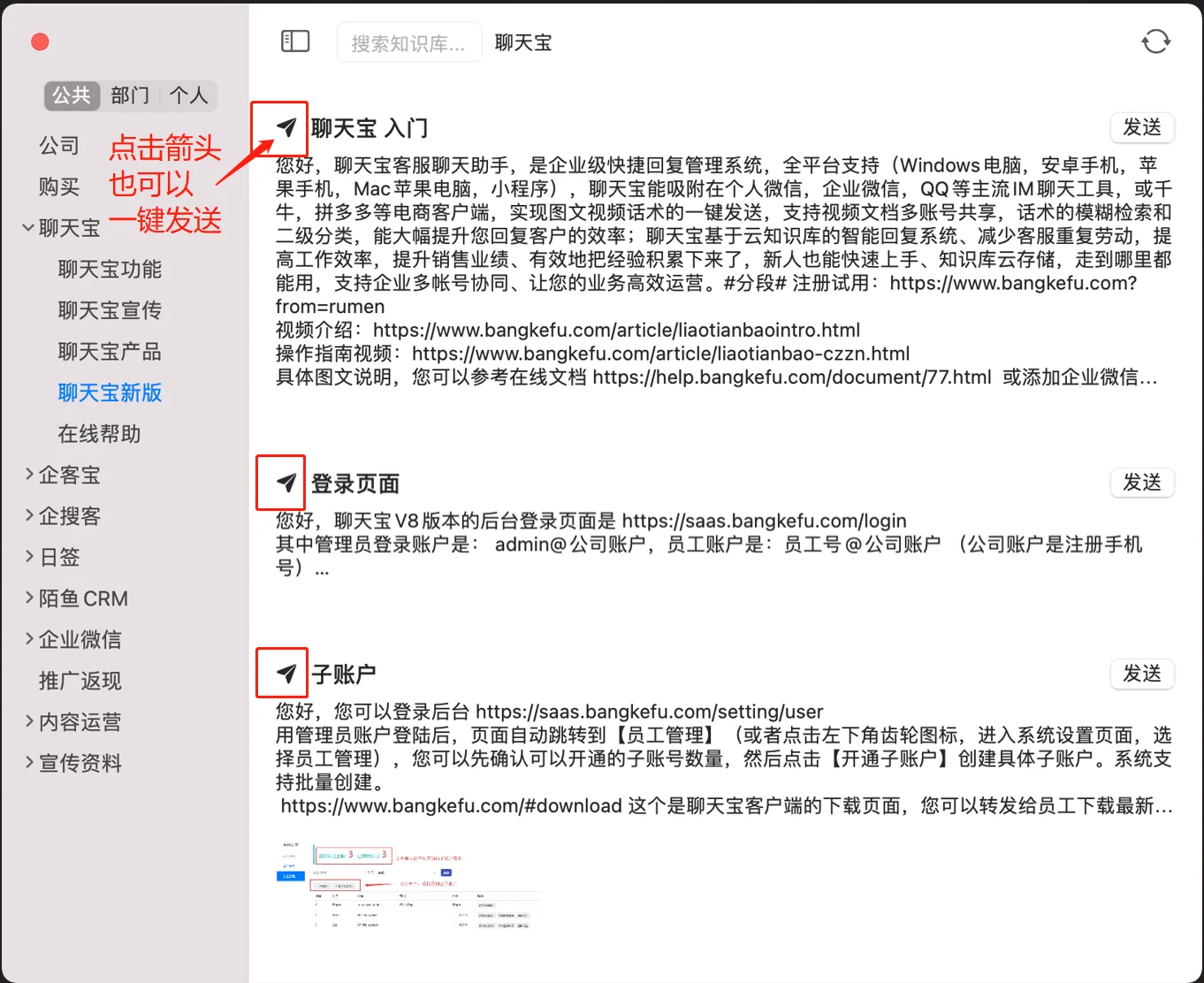Open 聊天宝功能 category
Screen dimensions: 1204x983
tap(110, 269)
